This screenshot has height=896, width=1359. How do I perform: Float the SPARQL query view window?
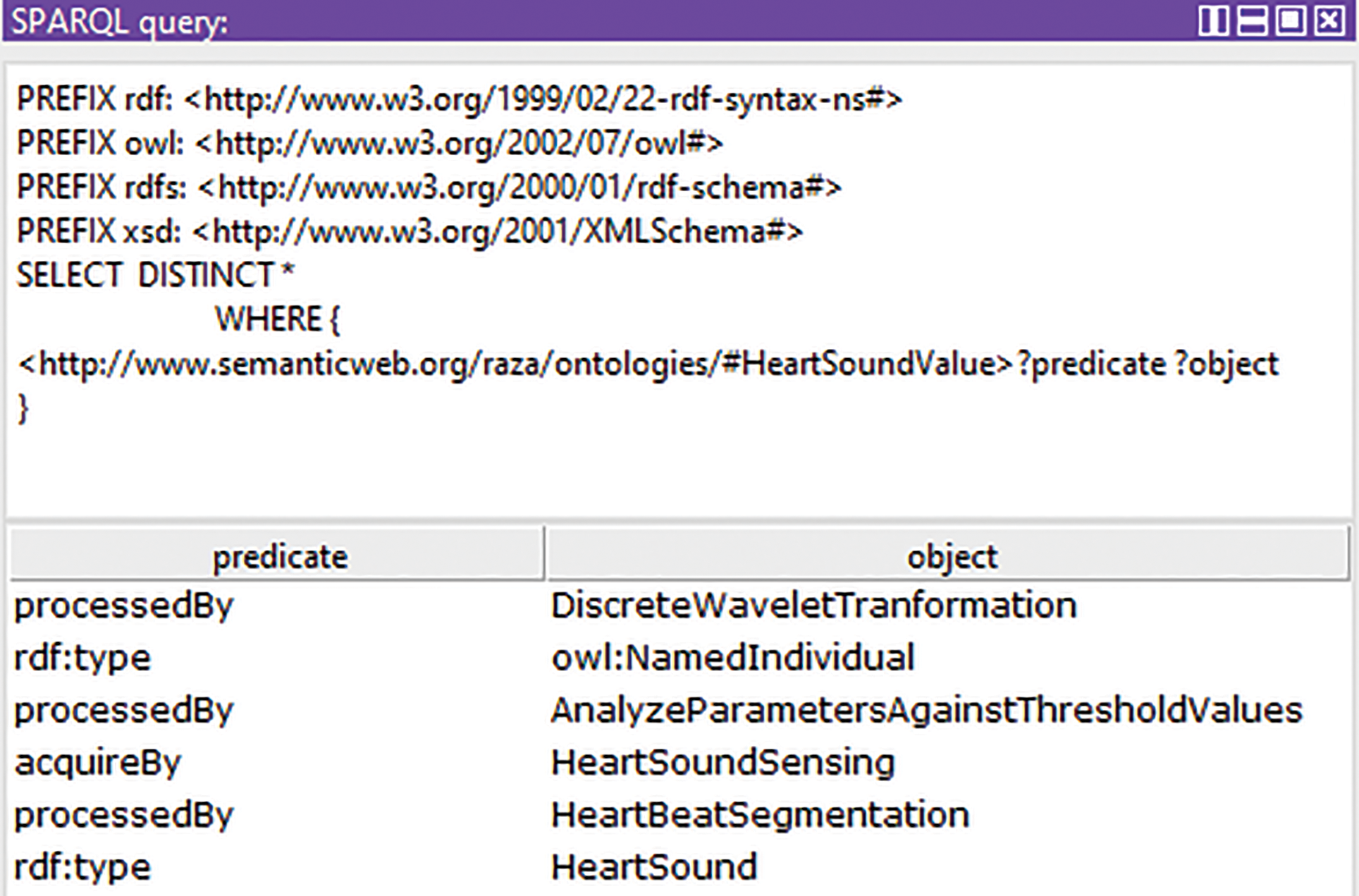pos(1291,20)
